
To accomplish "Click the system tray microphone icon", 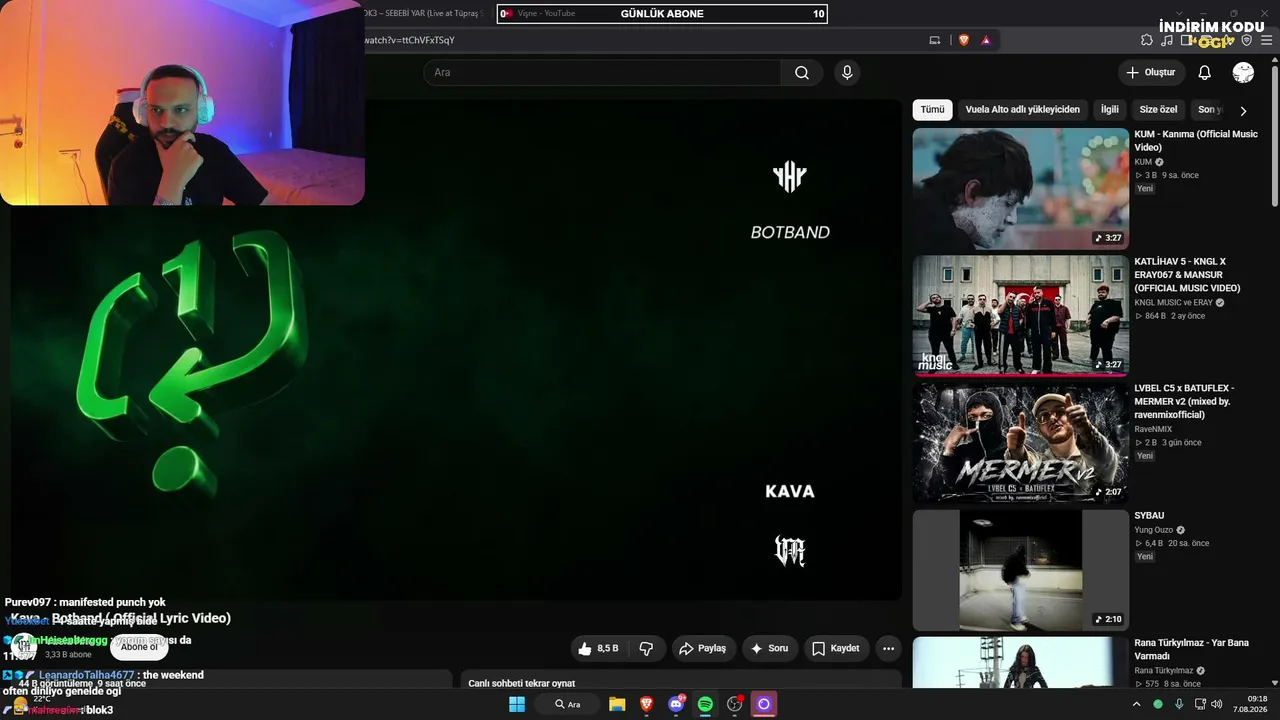I will point(1179,704).
